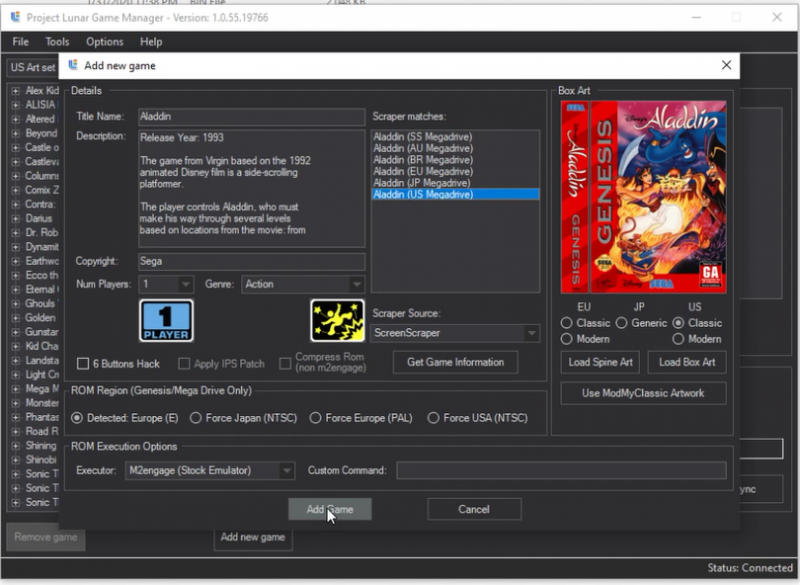Expand the Castle o tree node
Screen dimensions: 800x585
click(15, 148)
